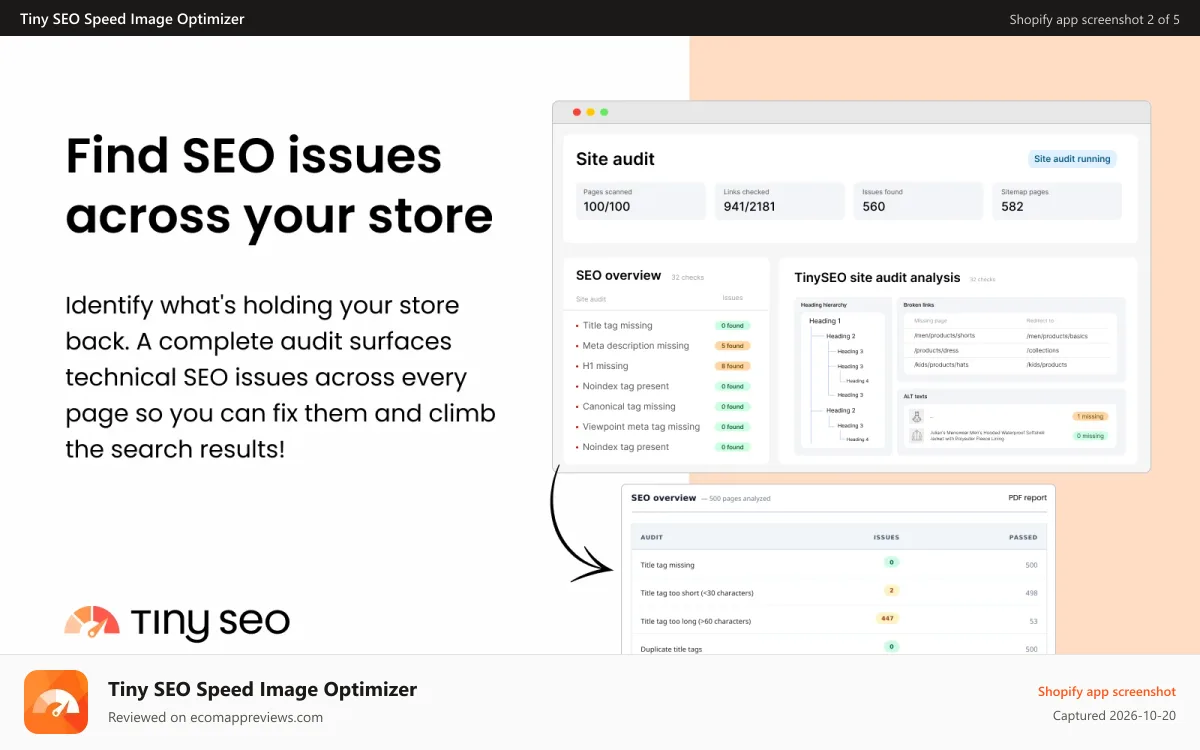The width and height of the screenshot is (1200, 750).
Task: Click the passed count '498'
Action: point(1030,593)
